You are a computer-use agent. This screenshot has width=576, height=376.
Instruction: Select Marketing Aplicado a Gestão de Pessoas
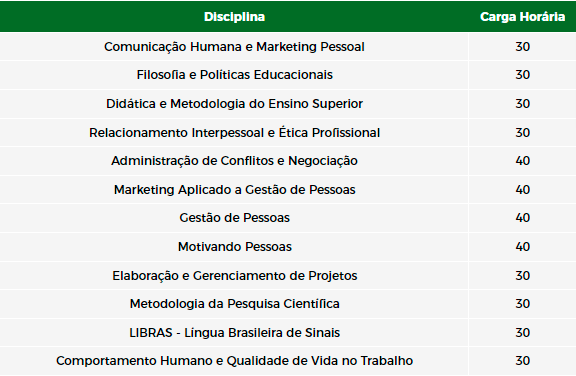point(234,190)
